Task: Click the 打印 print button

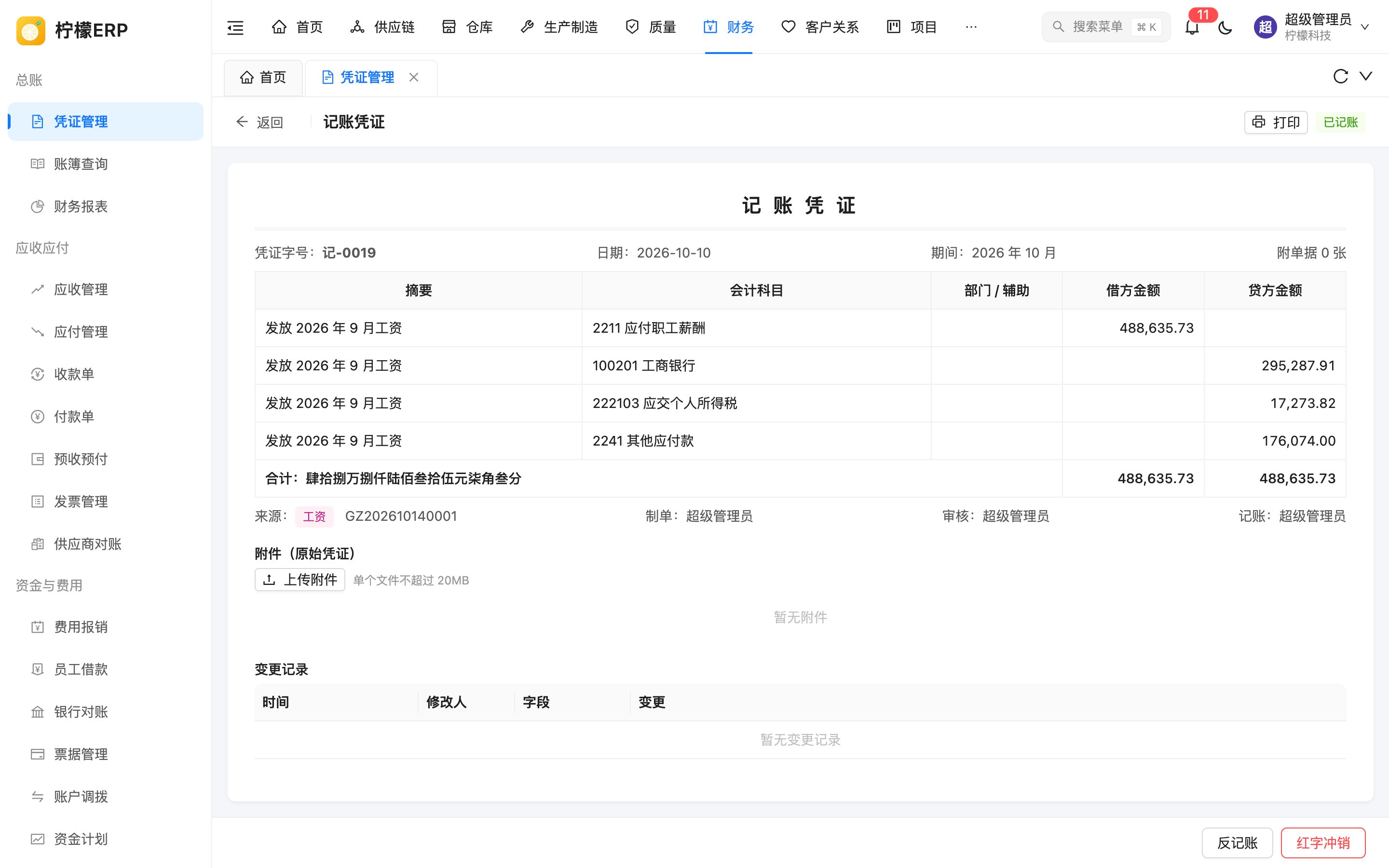Action: point(1275,122)
